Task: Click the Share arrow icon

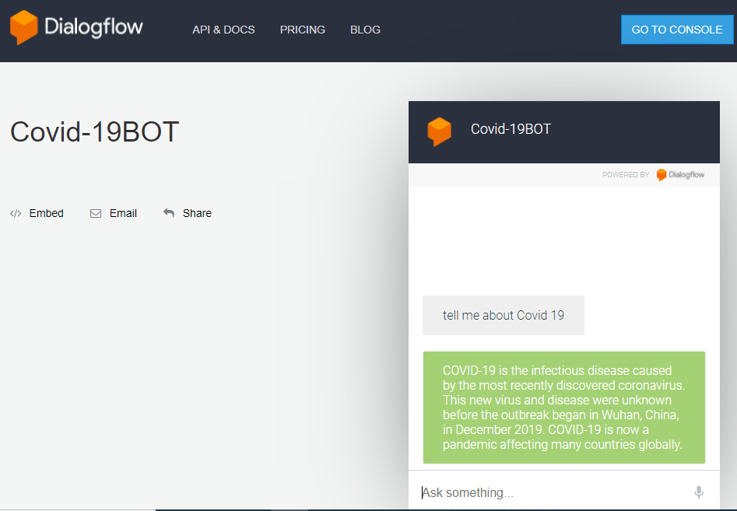Action: pos(169,213)
